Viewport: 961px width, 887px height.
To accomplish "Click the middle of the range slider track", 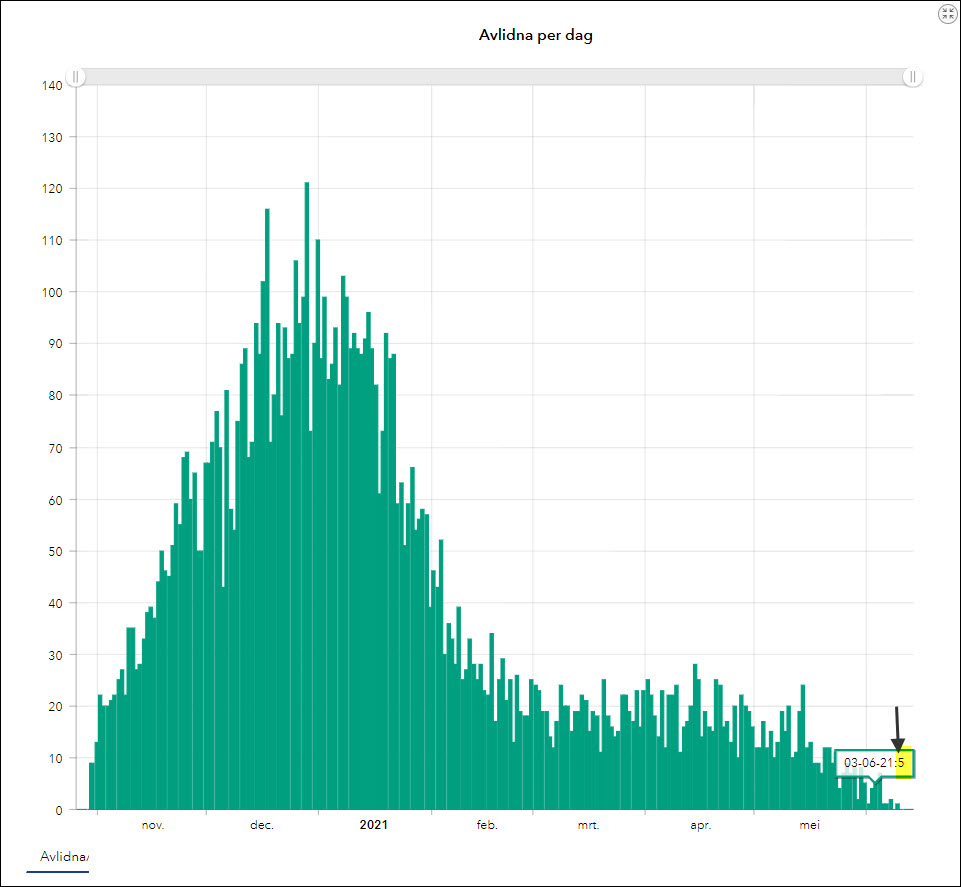I will tap(494, 77).
